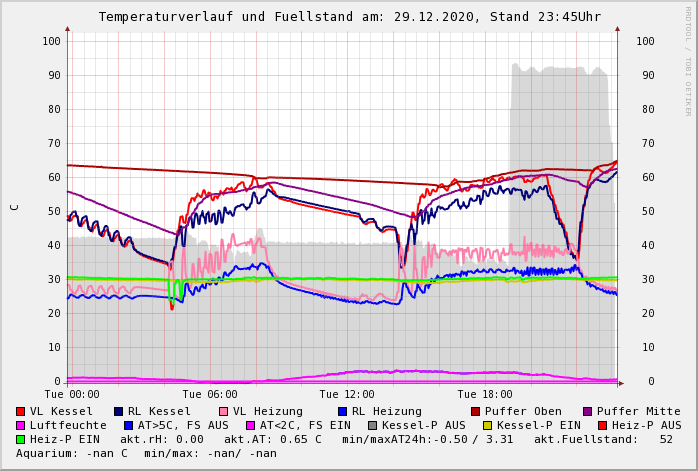Click the Tue 12:00 time axis label
This screenshot has height=471, width=698.
[347, 394]
